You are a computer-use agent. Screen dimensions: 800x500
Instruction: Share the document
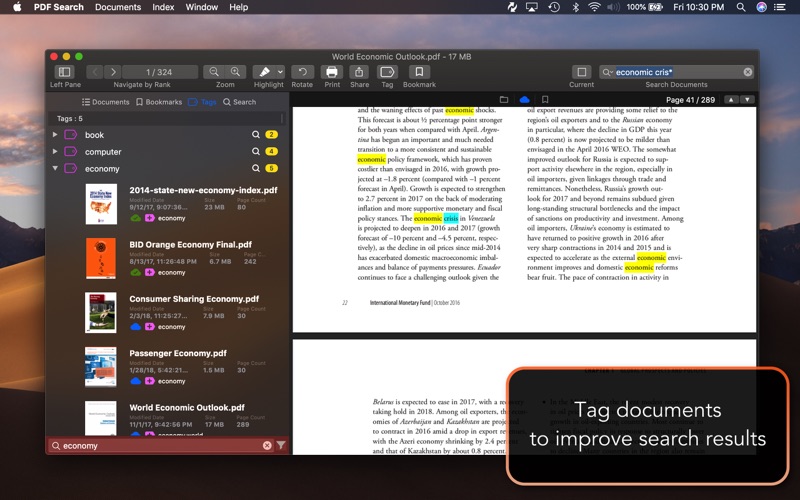[359, 72]
